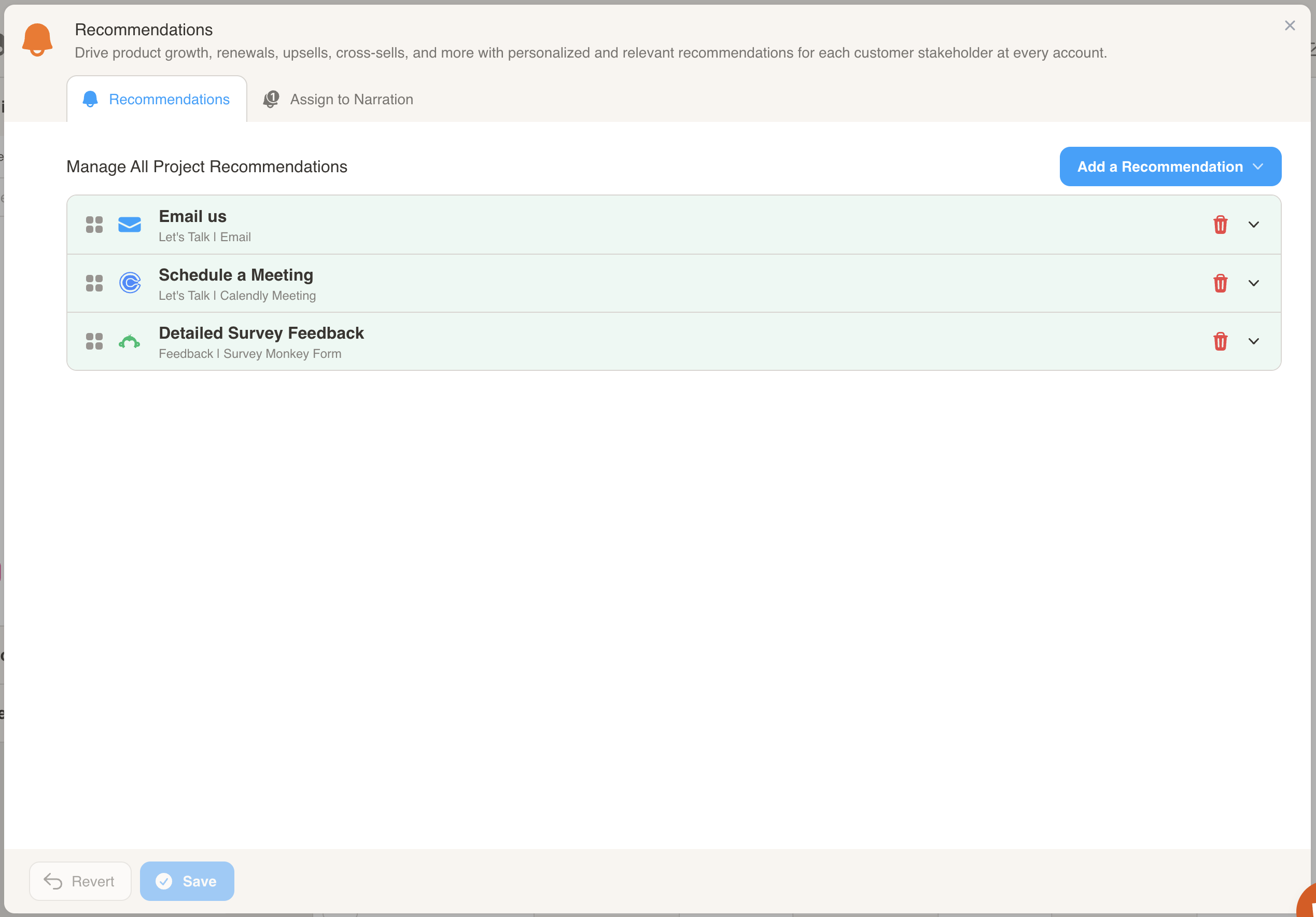Switch to the Recommendations tab

(157, 99)
